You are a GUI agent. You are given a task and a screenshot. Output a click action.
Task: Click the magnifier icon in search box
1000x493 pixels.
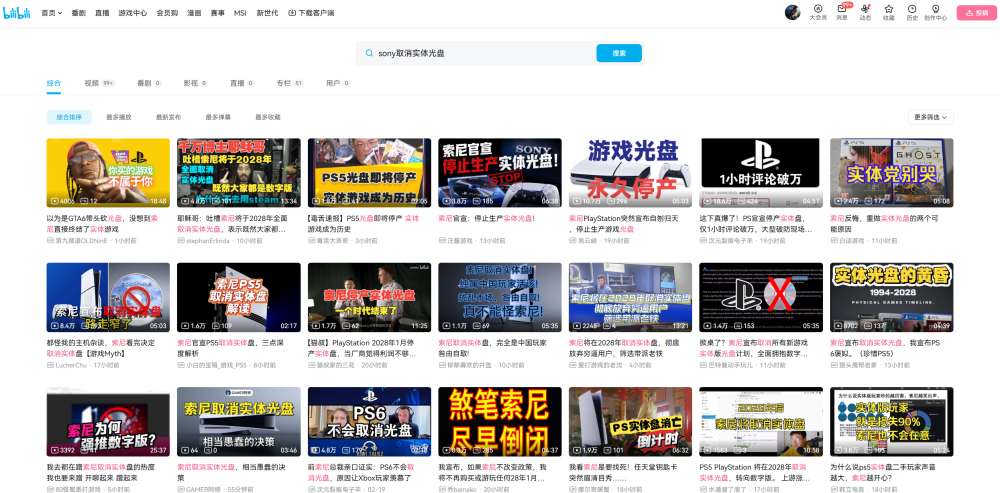(x=369, y=54)
